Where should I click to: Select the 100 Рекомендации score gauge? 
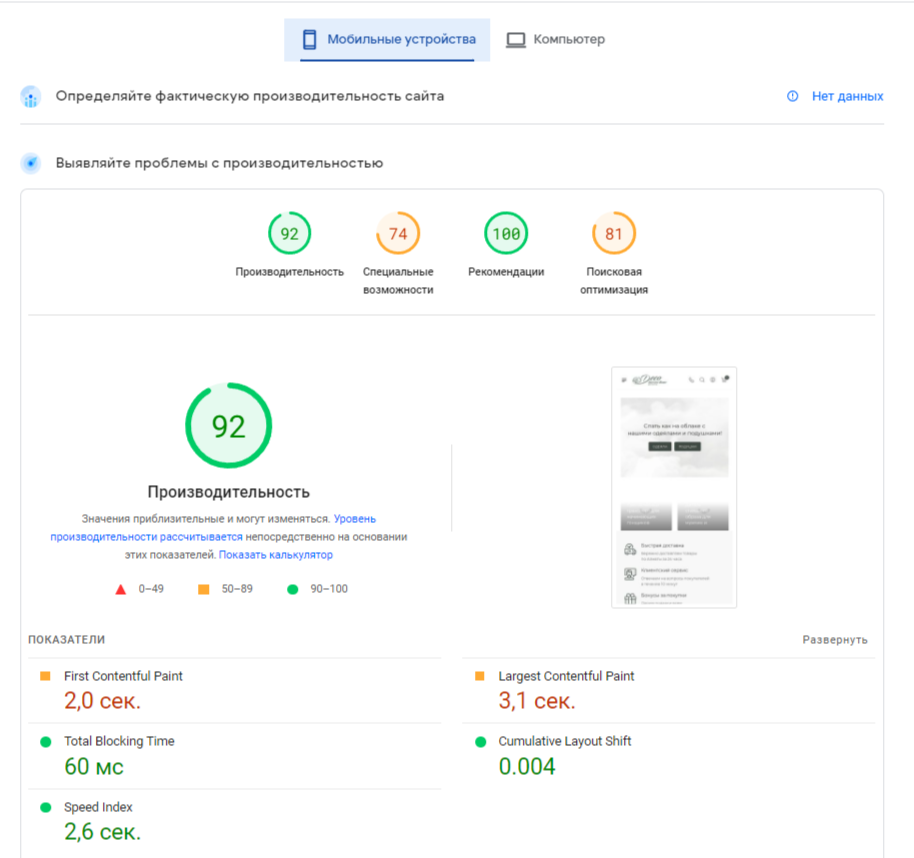coord(506,234)
